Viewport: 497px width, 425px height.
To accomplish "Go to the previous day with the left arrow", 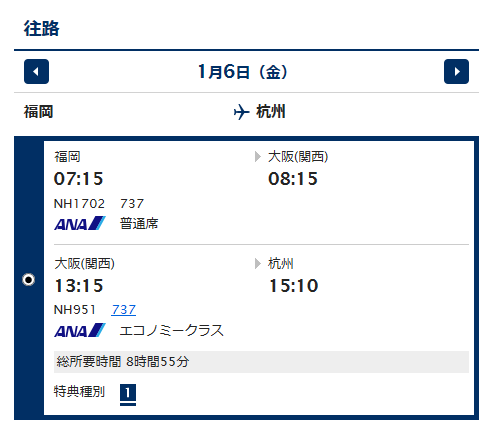I will click(x=36, y=72).
